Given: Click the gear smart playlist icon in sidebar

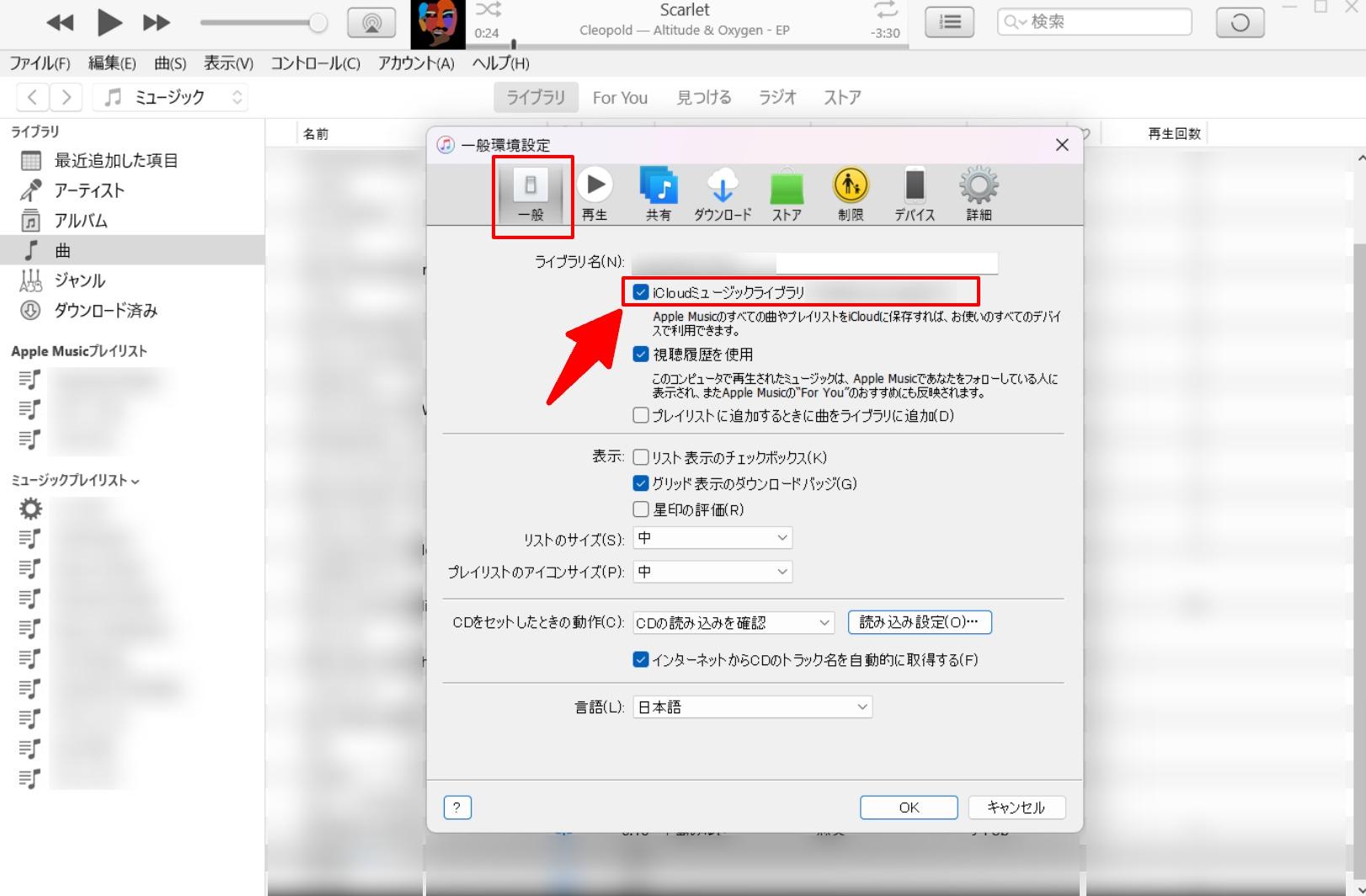Looking at the screenshot, I should tap(30, 509).
